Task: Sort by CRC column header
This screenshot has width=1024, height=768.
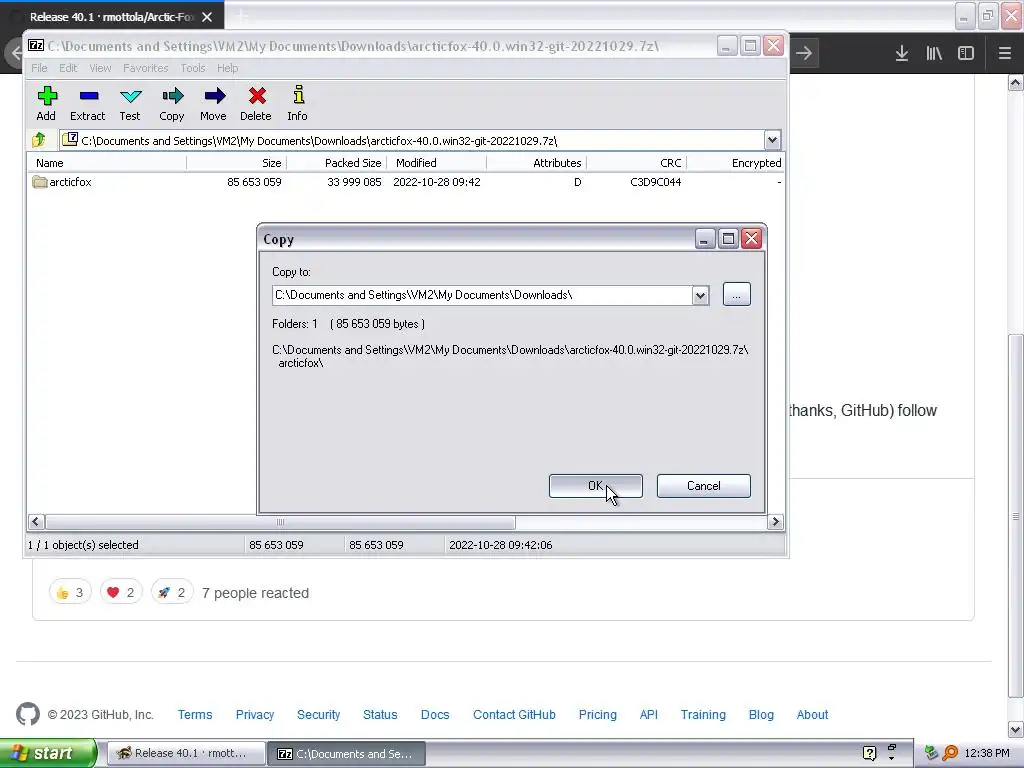Action: [x=636, y=163]
